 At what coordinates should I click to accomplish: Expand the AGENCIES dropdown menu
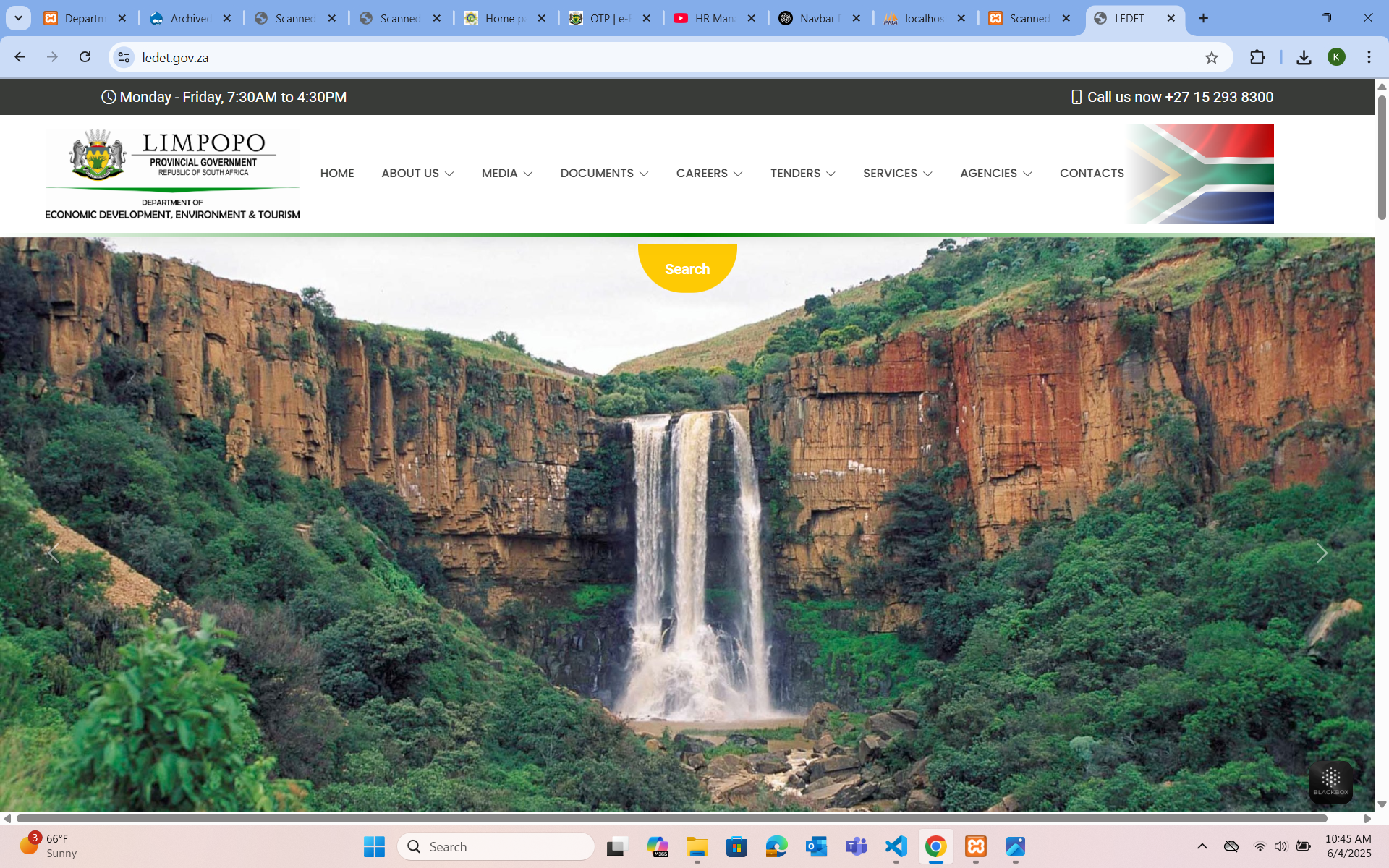[x=995, y=174]
